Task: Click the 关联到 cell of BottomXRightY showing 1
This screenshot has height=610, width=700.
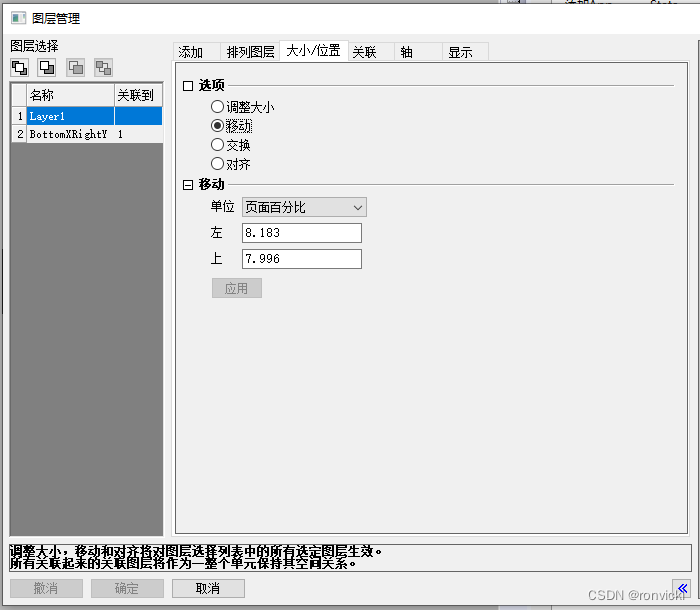Action: pos(138,134)
